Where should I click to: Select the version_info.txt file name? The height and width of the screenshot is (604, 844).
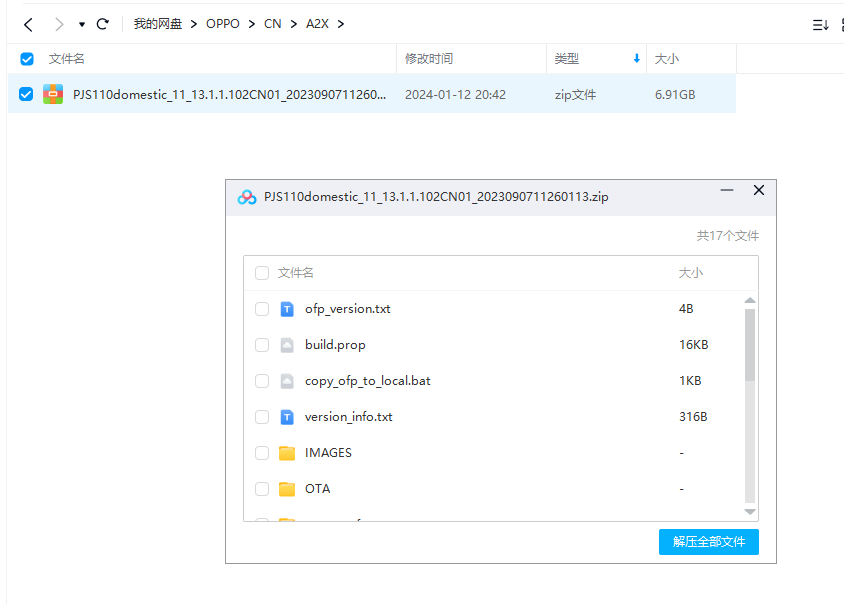348,417
